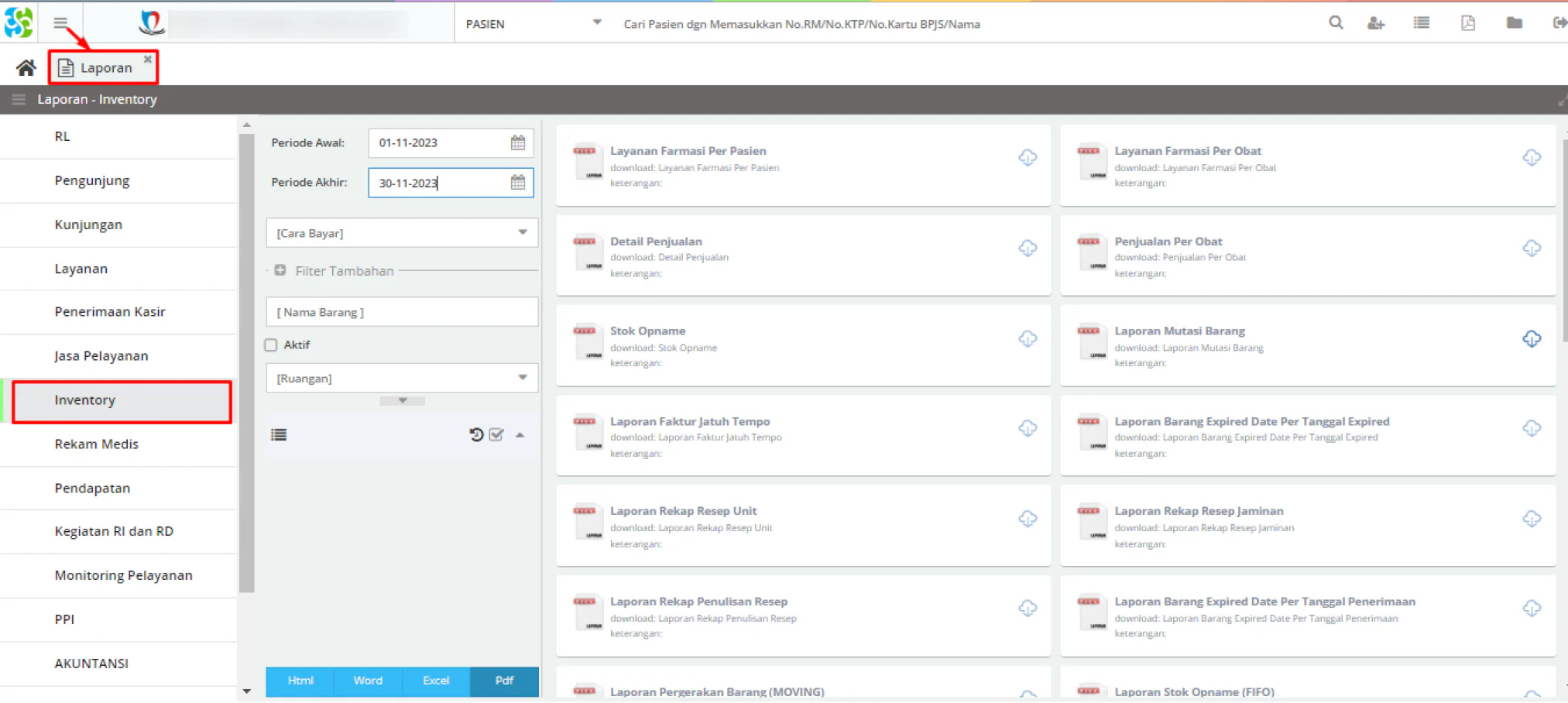Screen dimensions: 1568x703
Task: Select Monitoring Pelayanan category
Action: tap(118, 575)
